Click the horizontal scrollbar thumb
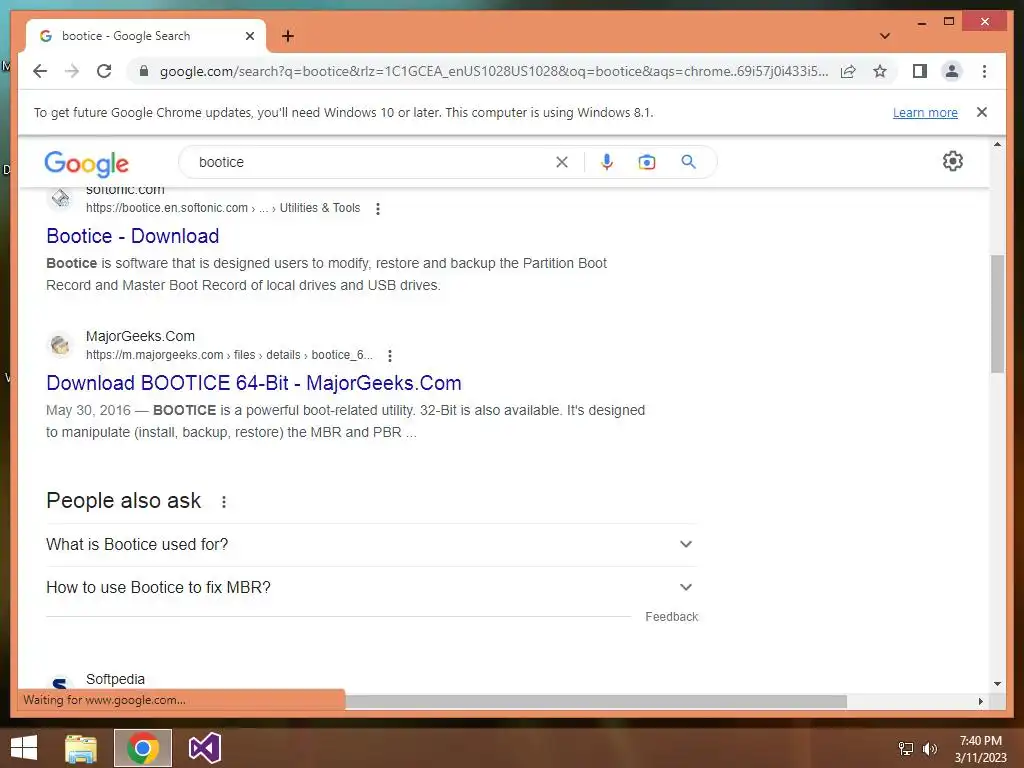Viewport: 1024px width, 768px height. [x=596, y=701]
